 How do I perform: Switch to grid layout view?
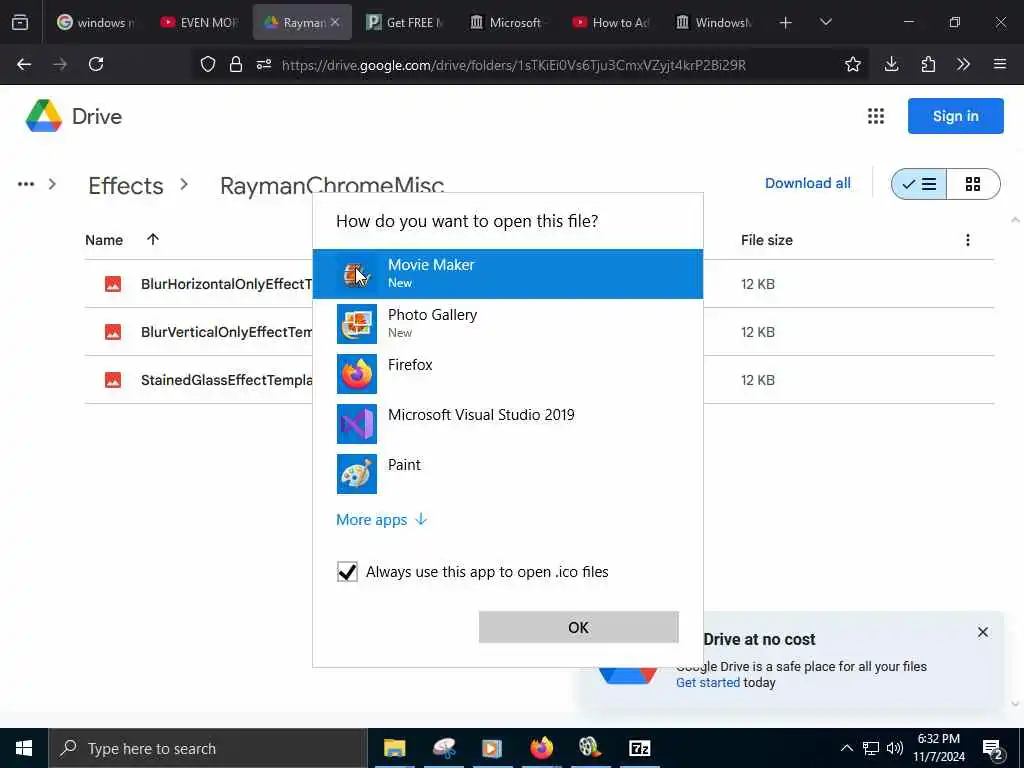click(973, 184)
